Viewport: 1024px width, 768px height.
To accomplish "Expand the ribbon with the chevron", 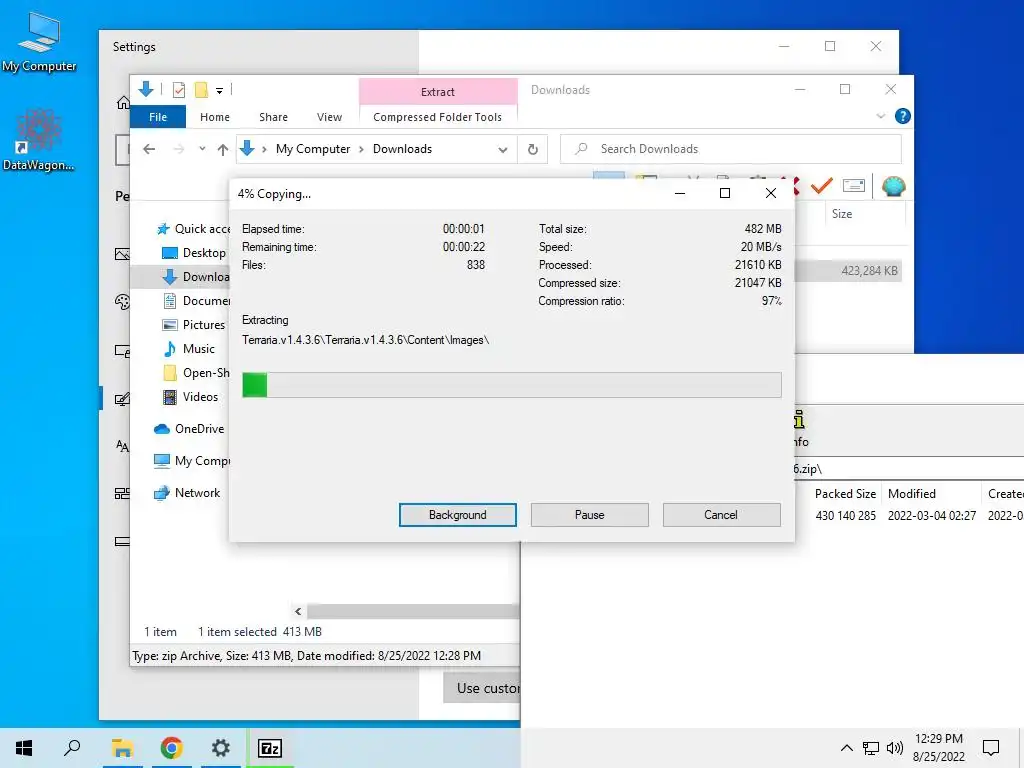I will click(880, 116).
